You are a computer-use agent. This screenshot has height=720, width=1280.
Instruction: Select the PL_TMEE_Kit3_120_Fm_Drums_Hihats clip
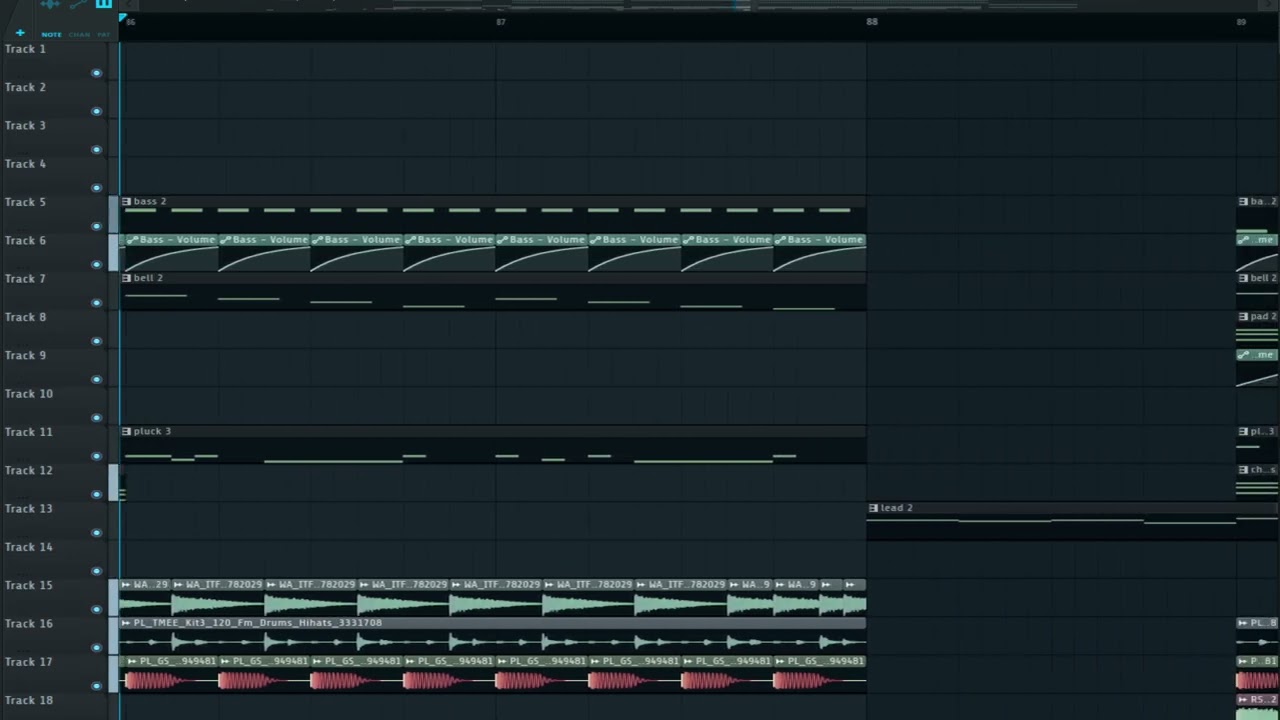pos(493,636)
